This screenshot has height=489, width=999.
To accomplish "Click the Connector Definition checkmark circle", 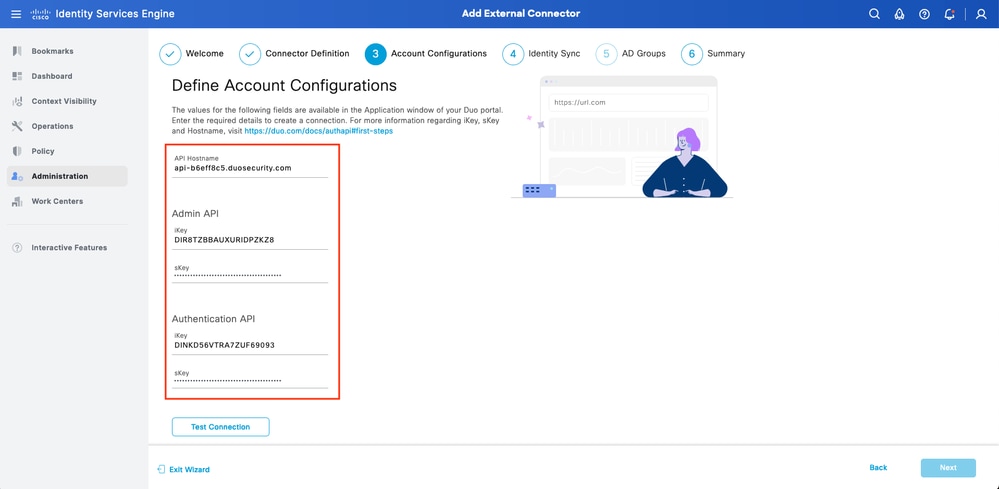I will pos(250,54).
